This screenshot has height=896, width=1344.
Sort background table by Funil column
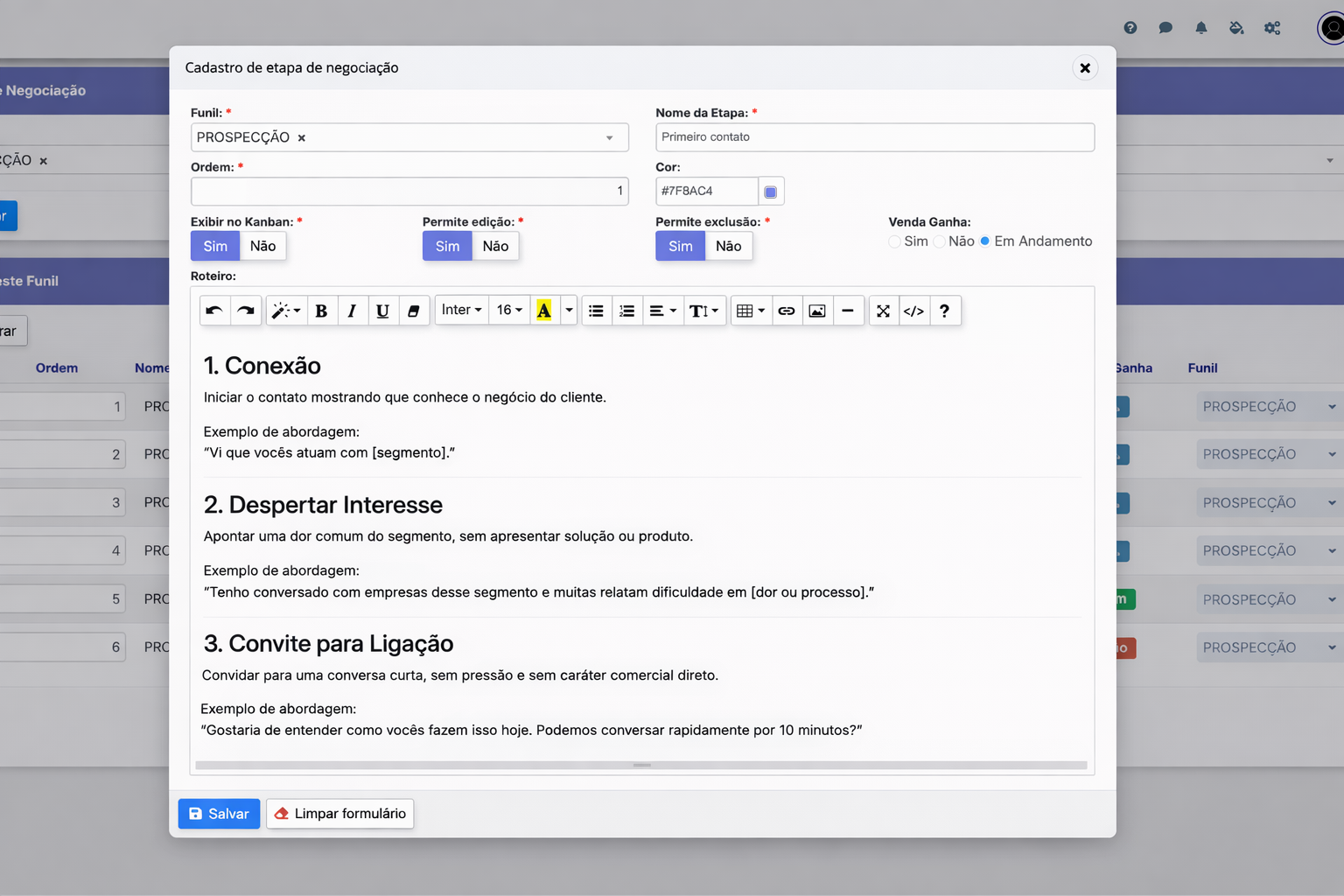tap(1203, 368)
